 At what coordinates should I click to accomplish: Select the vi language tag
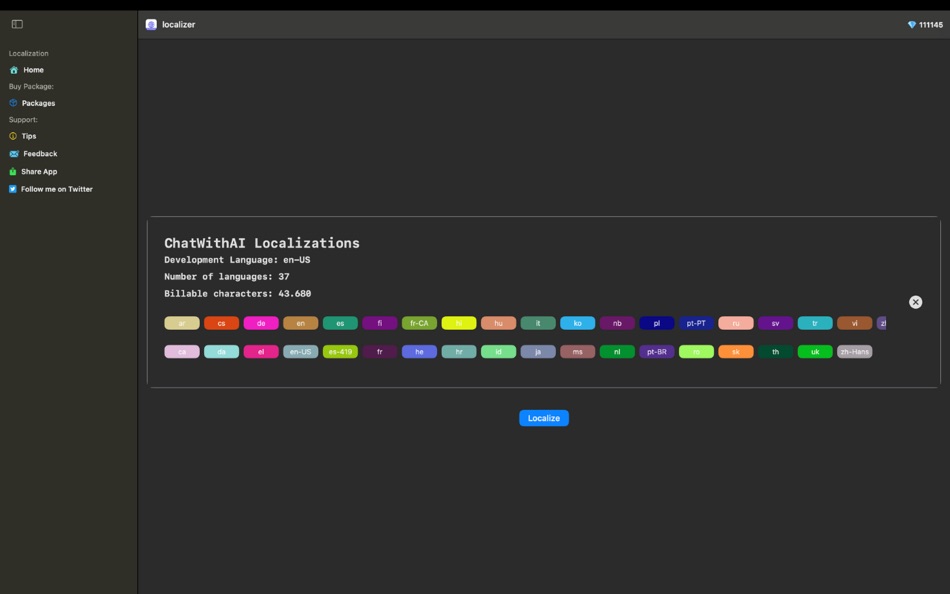pos(855,323)
